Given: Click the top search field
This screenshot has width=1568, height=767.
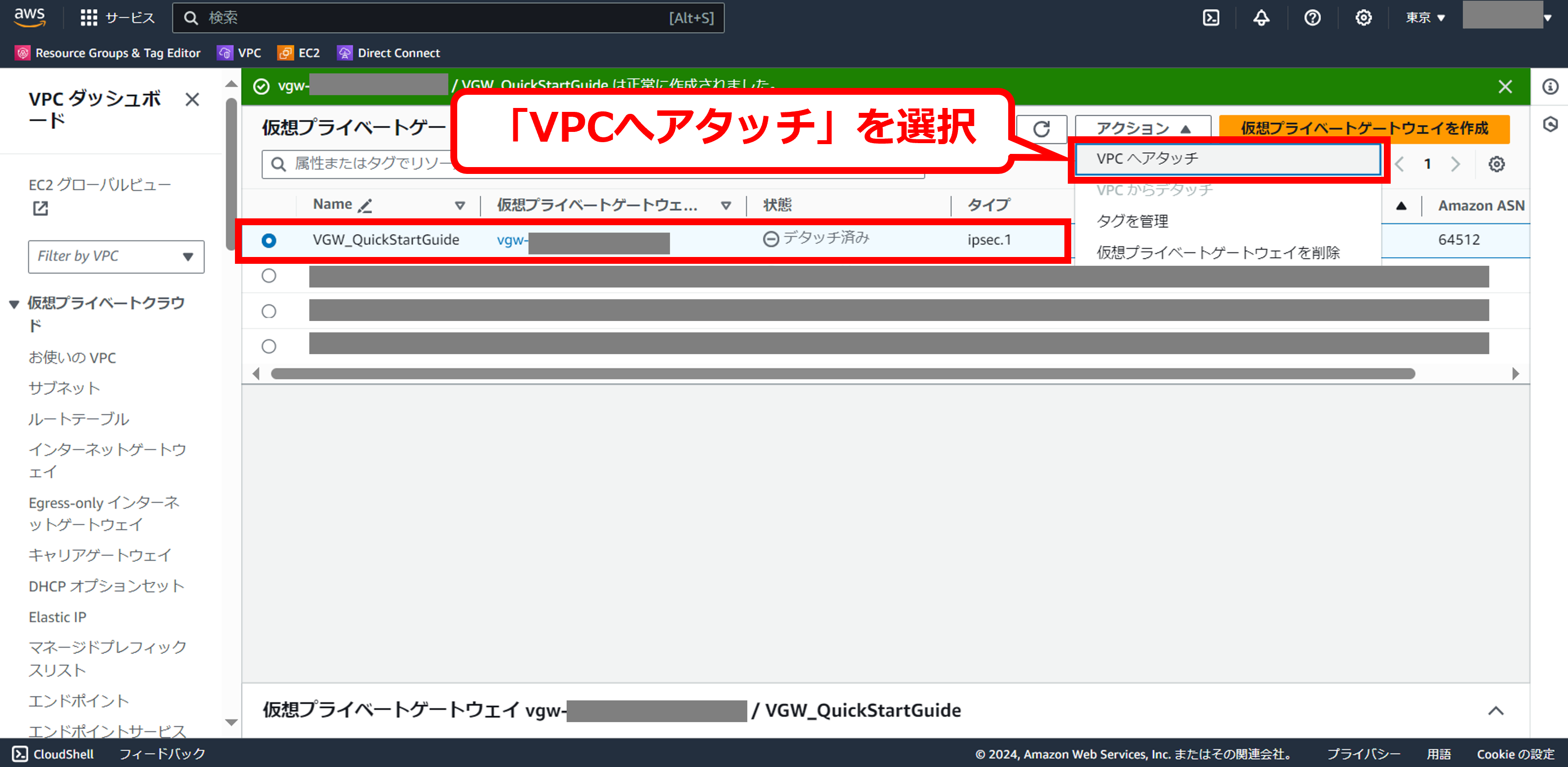Looking at the screenshot, I should click(448, 18).
